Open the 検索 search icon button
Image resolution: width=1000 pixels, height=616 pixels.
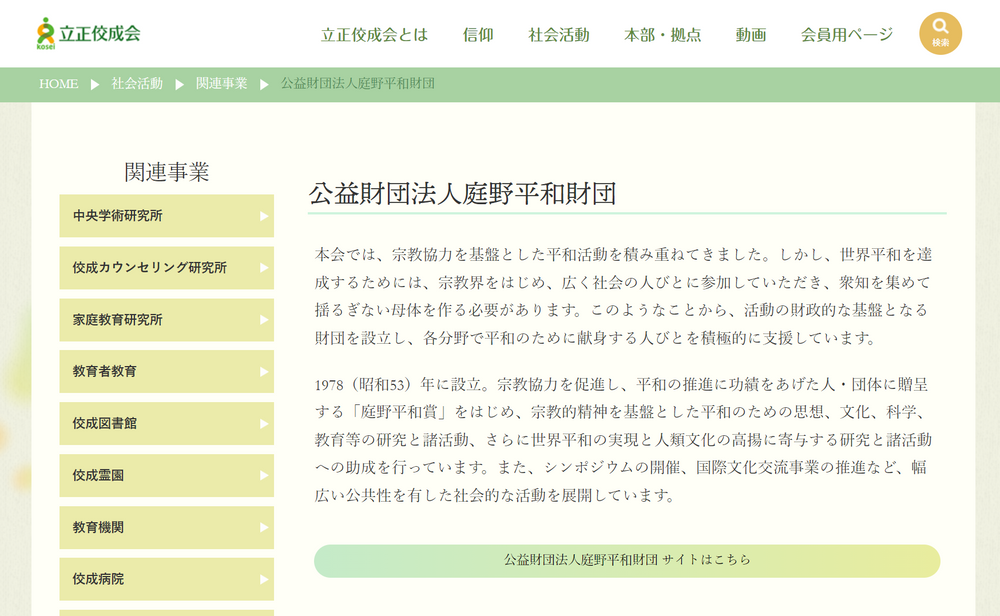pyautogui.click(x=940, y=33)
